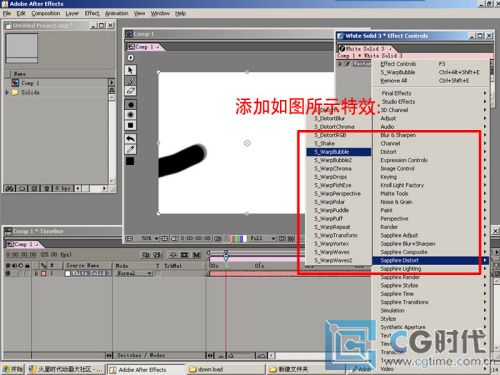Screen dimensions: 500x375
Task: Click the RGB channel color buttons
Action: (239, 238)
